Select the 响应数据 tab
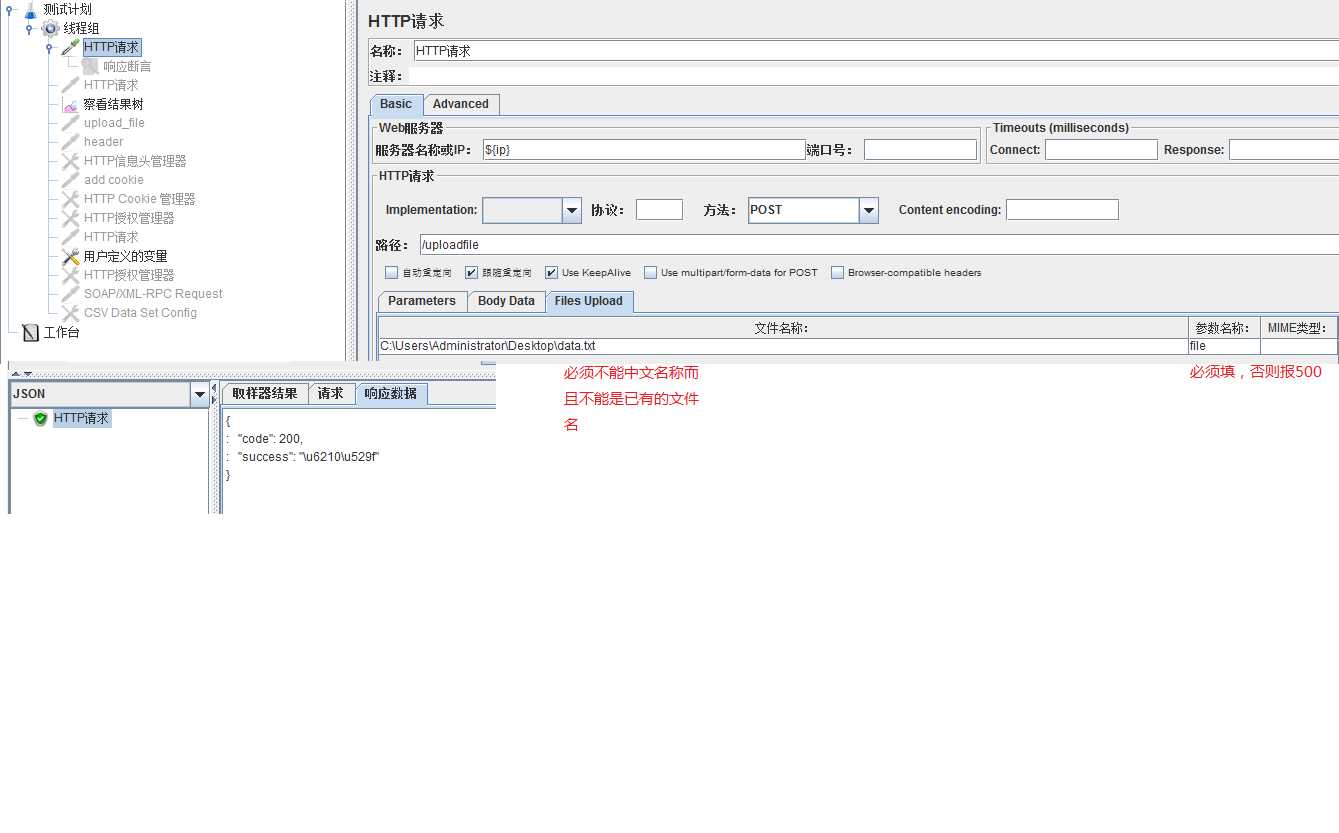 pos(391,394)
